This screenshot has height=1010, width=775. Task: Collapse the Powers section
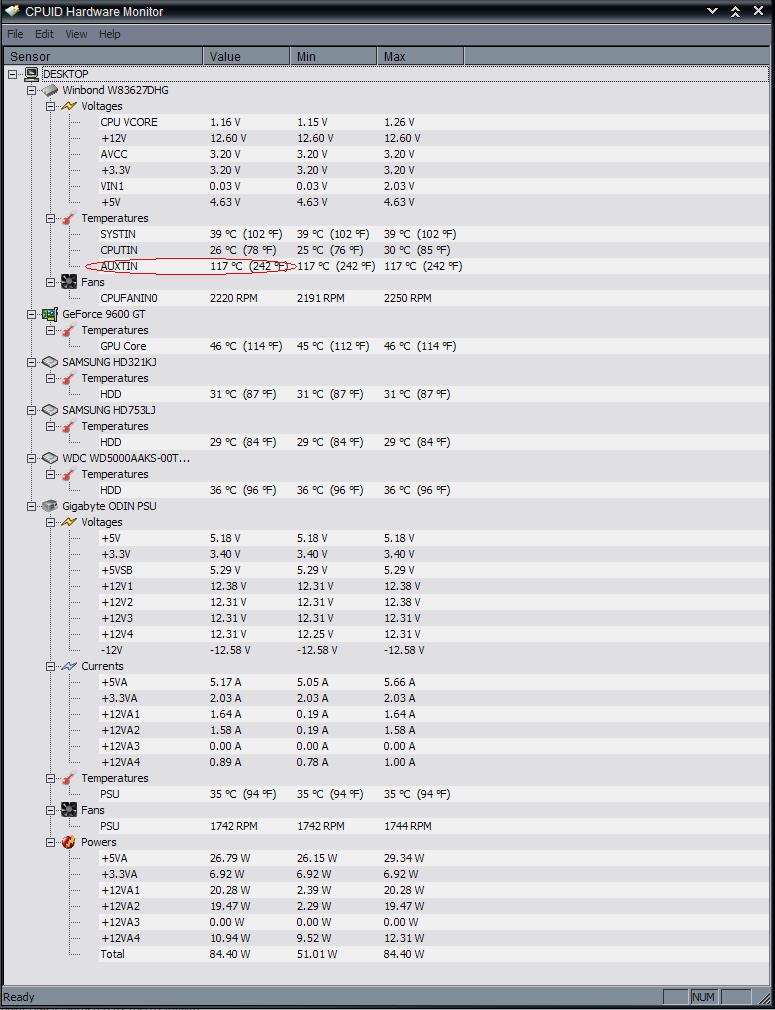click(x=50, y=842)
